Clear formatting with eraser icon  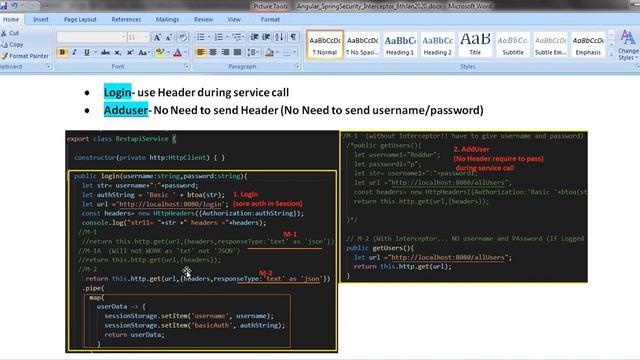point(183,38)
